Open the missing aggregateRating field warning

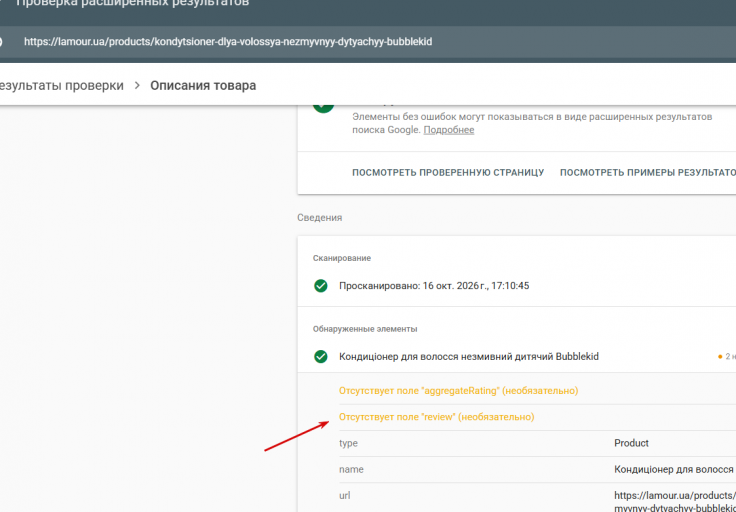(x=459, y=390)
